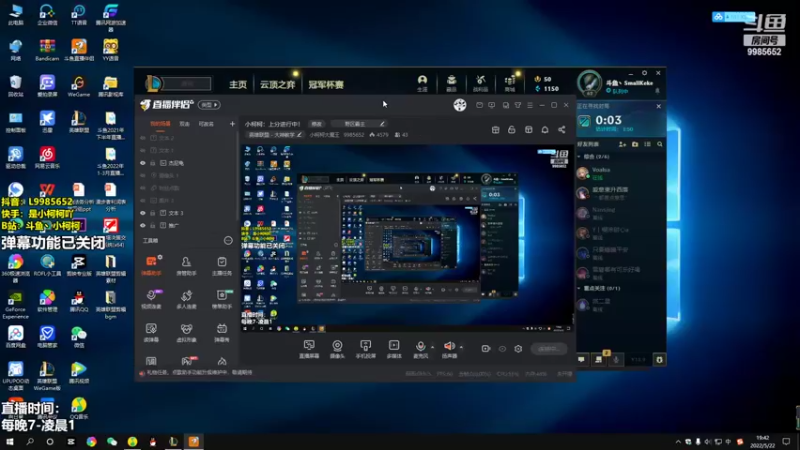Toggle the preview eye icon beside record
This screenshot has height=450, width=800.
(502, 349)
